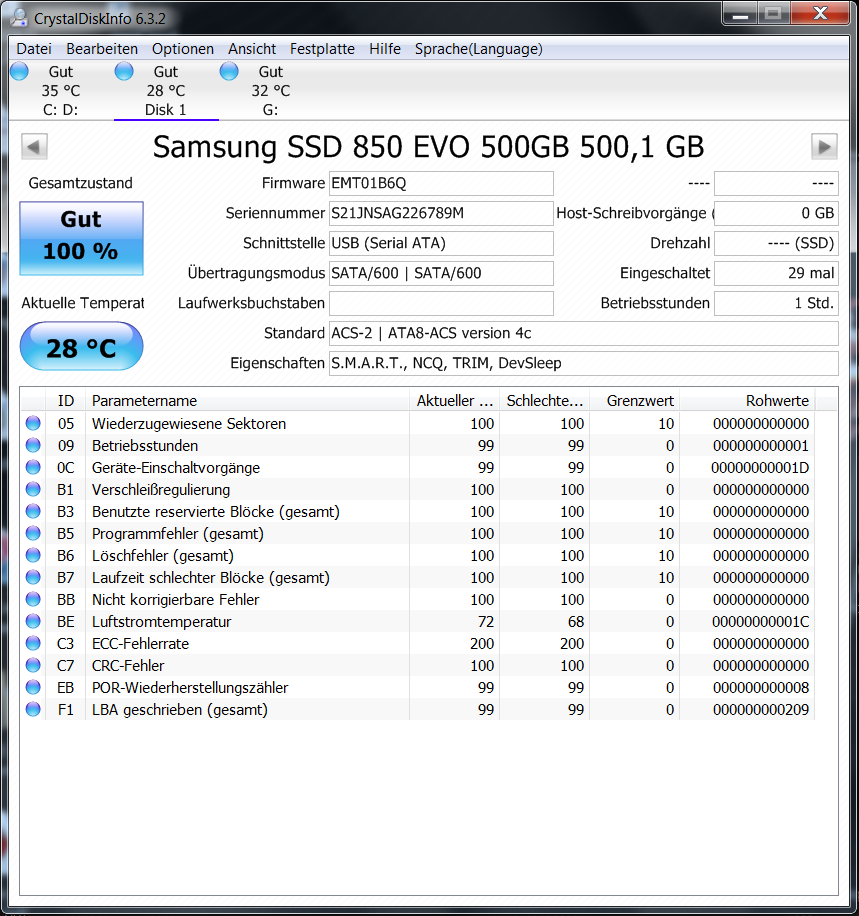This screenshot has height=916, width=859.
Task: Click status orb of Benutzte reservierte Blöcke row
Action: 33,511
